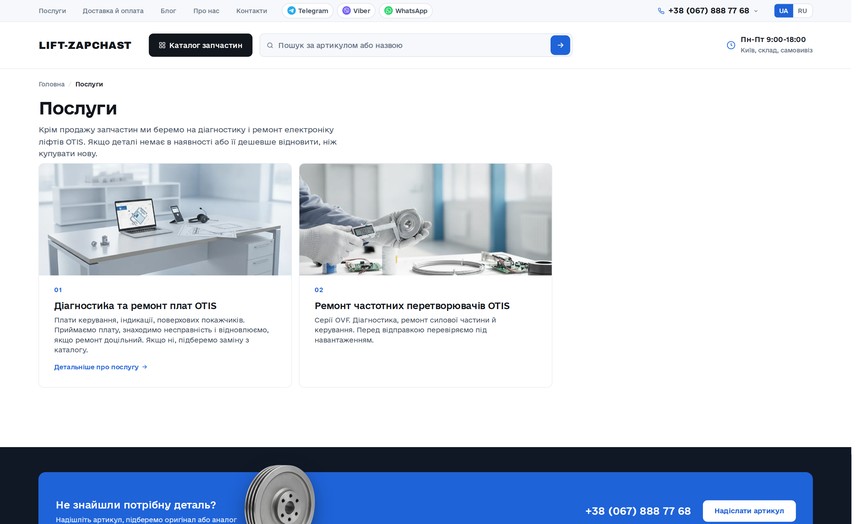
Task: Click the 01 card number label
Action: pos(58,290)
